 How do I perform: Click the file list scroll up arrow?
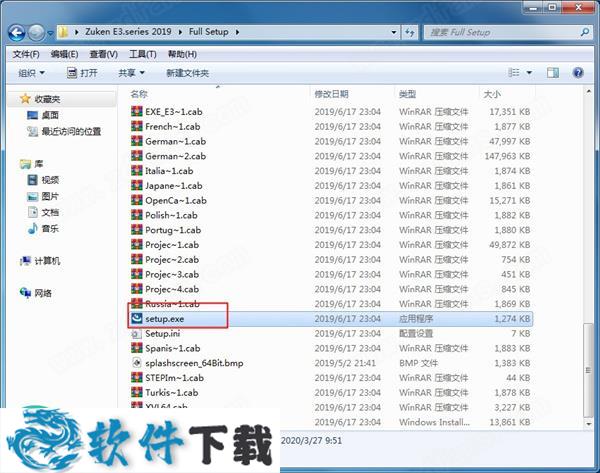click(589, 91)
